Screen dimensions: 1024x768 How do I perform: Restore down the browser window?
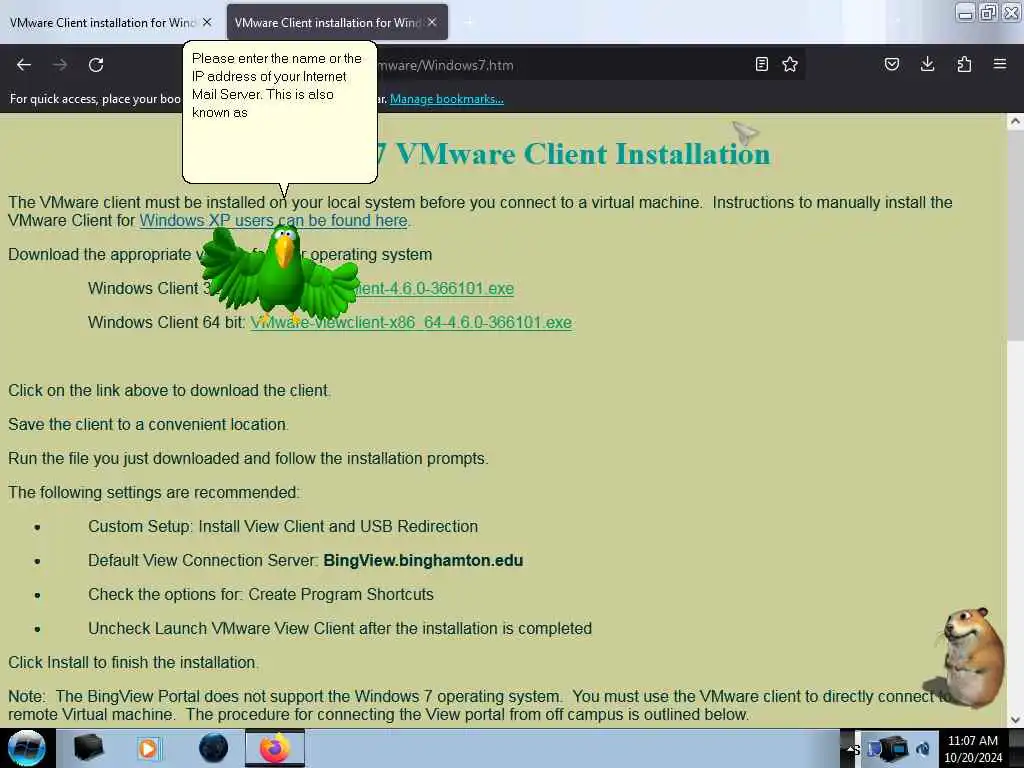(989, 12)
